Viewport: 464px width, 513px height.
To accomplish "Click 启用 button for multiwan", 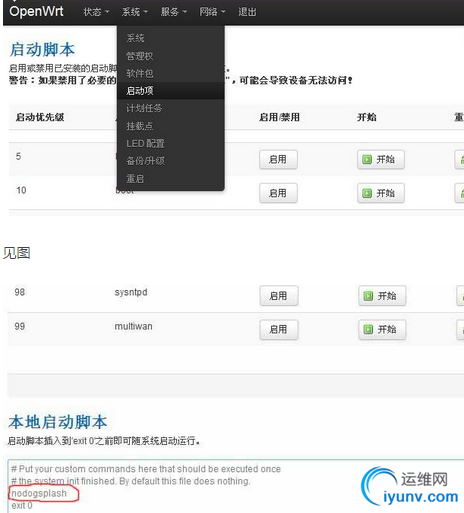I will tap(279, 330).
